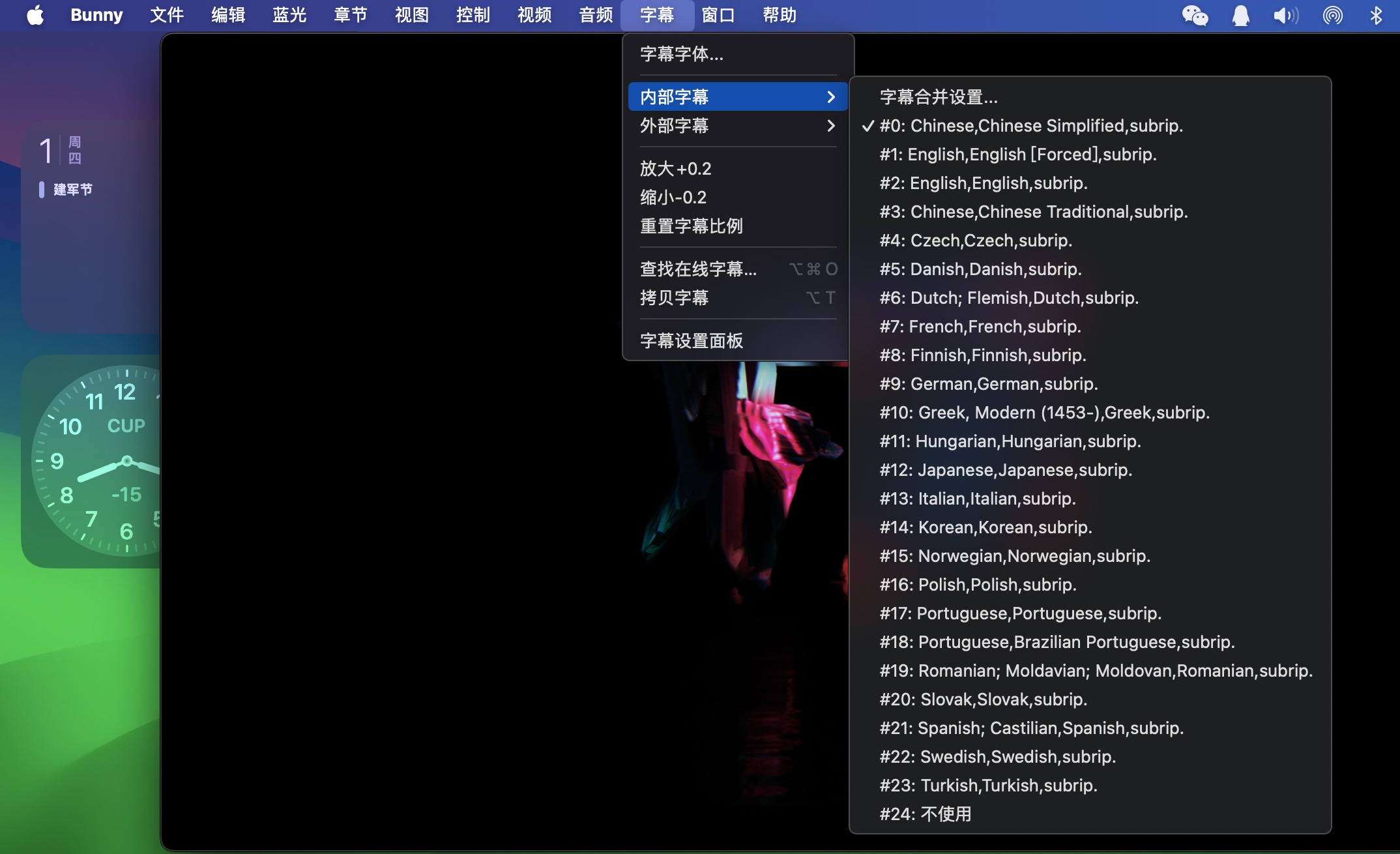
Task: Select subtitle #1 English [Forced]
Action: [x=1090, y=154]
